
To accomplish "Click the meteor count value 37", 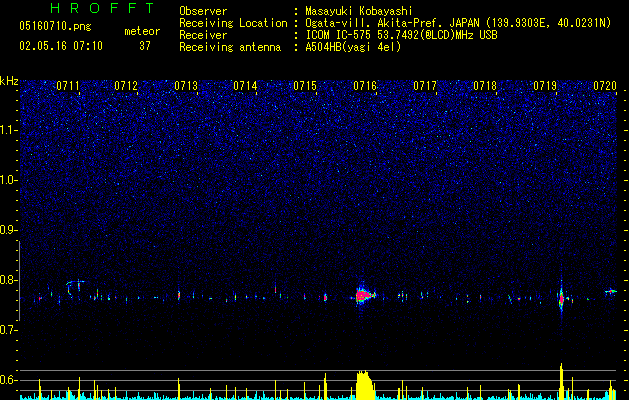I will pyautogui.click(x=145, y=46).
